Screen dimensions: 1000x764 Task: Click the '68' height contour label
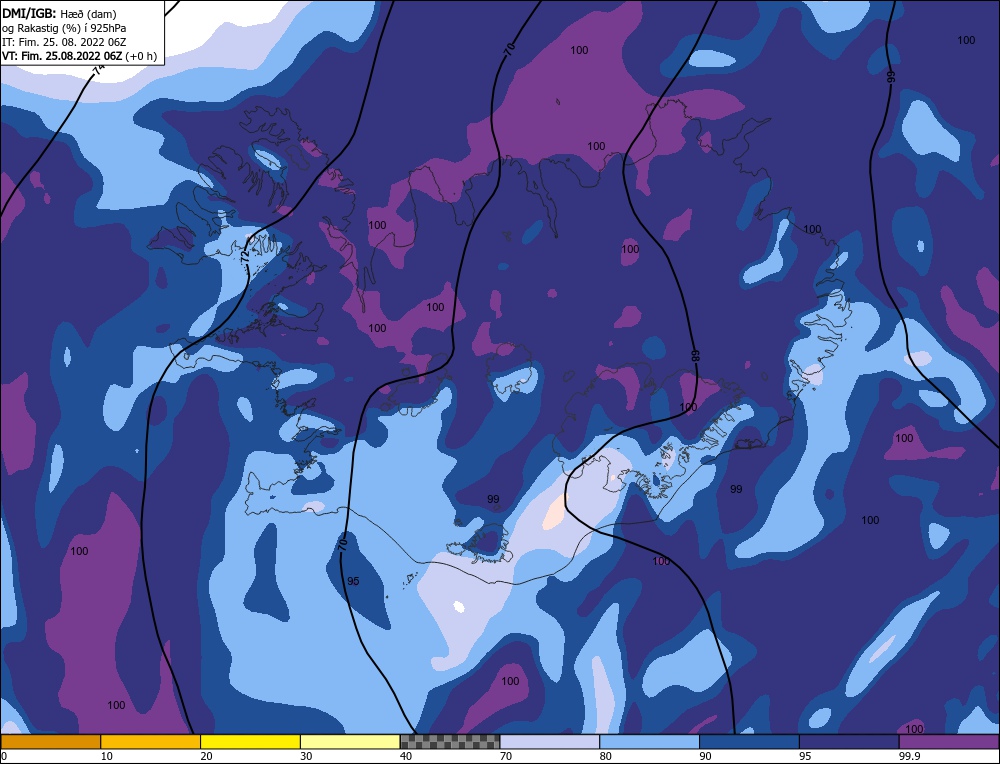pyautogui.click(x=696, y=356)
